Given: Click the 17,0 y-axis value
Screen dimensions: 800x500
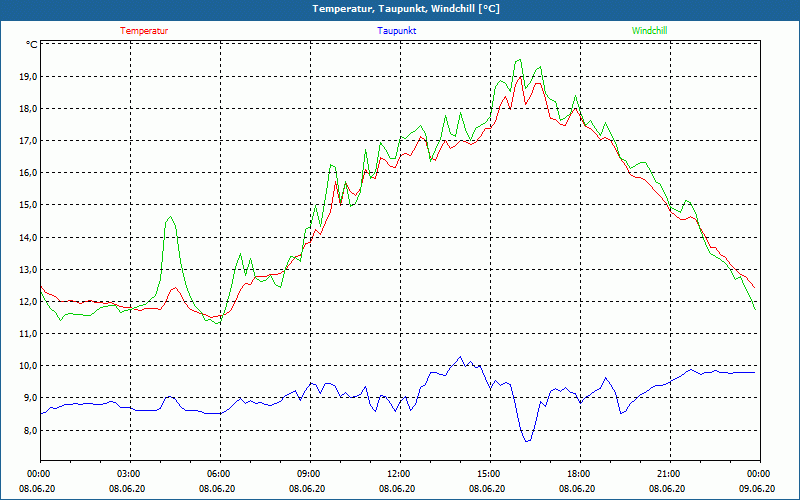Looking at the screenshot, I should coord(29,141).
